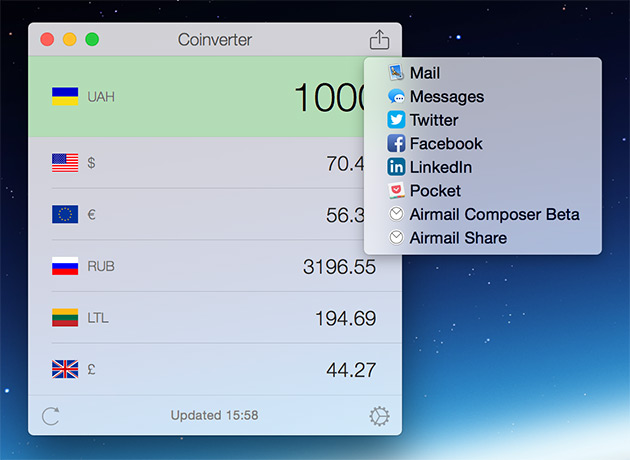Click the $ currency symbol label

pos(91,163)
